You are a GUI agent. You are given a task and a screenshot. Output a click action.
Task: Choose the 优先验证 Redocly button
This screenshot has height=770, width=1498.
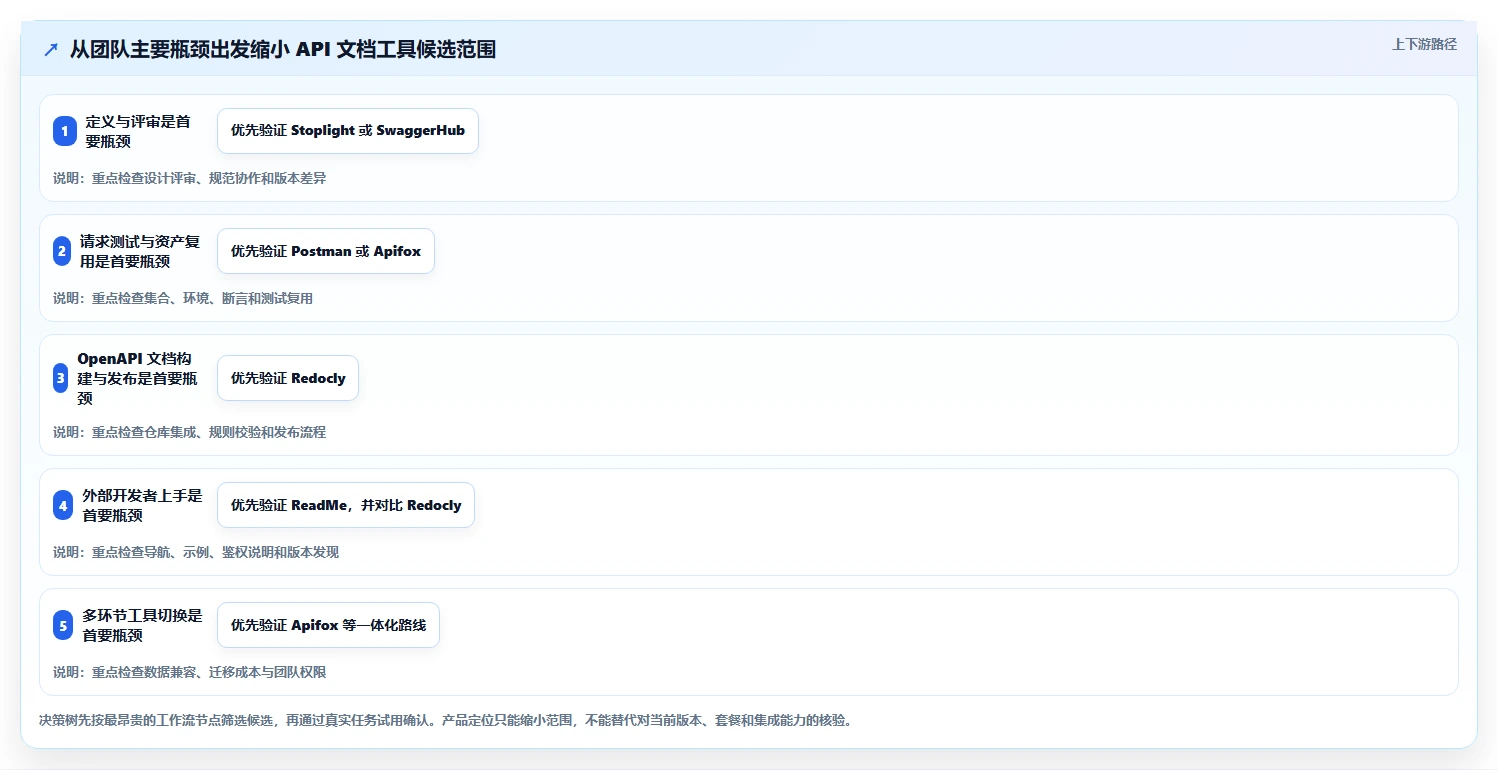click(x=288, y=378)
